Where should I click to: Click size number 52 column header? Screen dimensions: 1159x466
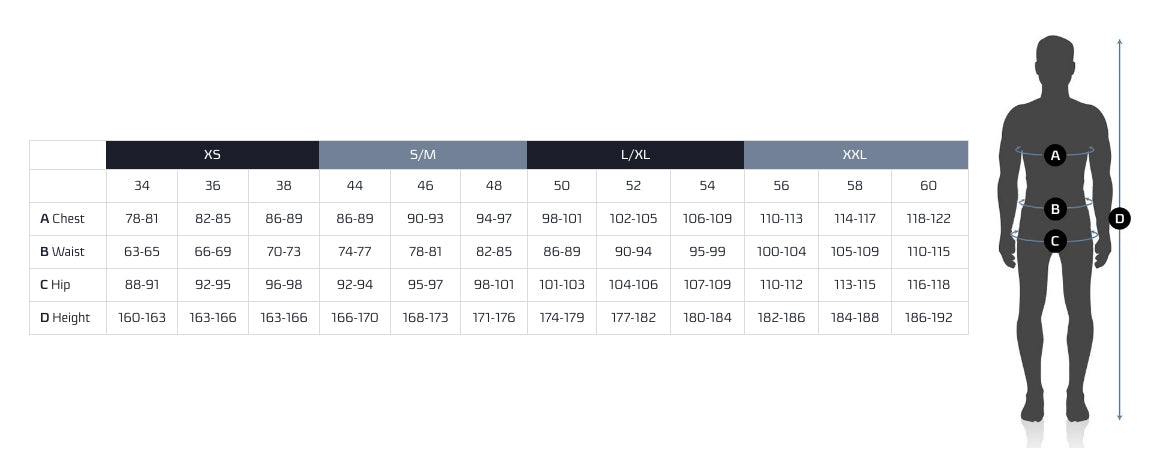pos(633,186)
